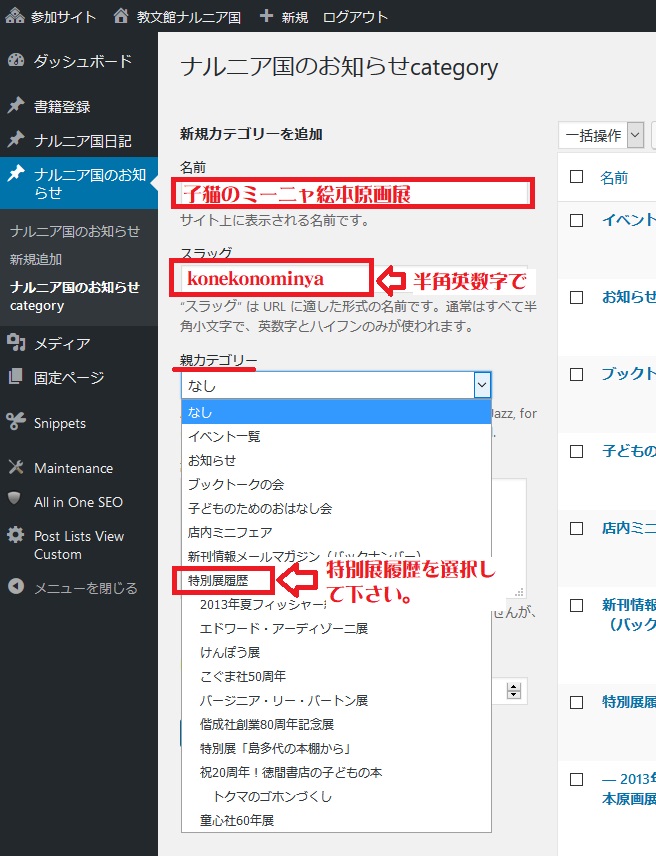Click the pin icon beside 書籍登録
Image resolution: width=656 pixels, height=856 pixels.
pyautogui.click(x=15, y=106)
